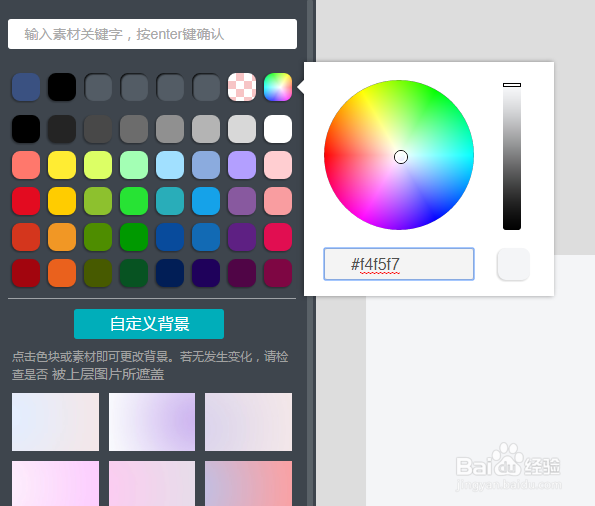Screen dimensions: 595x506
Task: Choose the mint green pastel swatch
Action: point(134,165)
